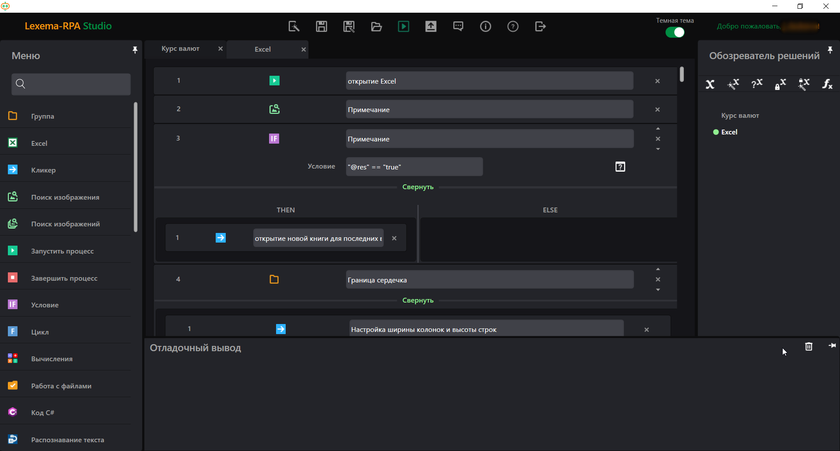
Task: Switch to the Excel tab
Action: [262, 49]
